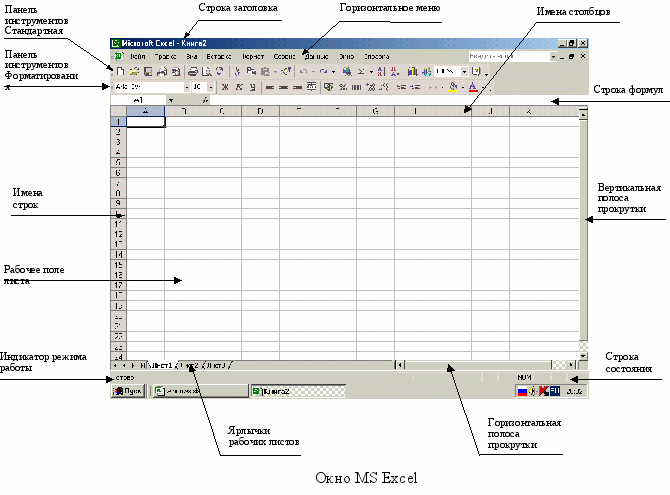The image size is (670, 495).
Task: Open the Формат menu
Action: tap(253, 56)
